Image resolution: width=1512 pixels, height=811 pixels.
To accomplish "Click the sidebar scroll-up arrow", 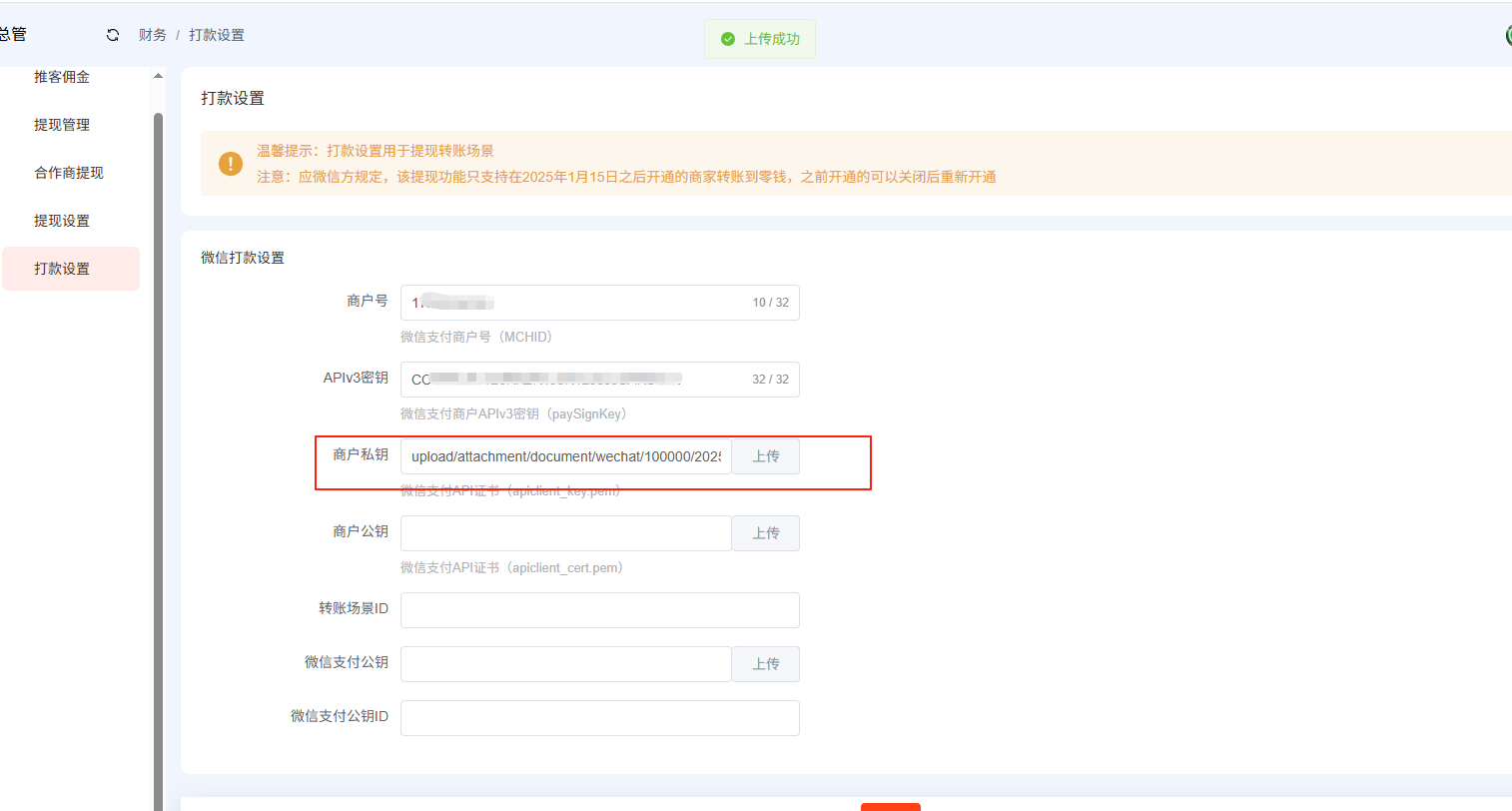I will (158, 76).
